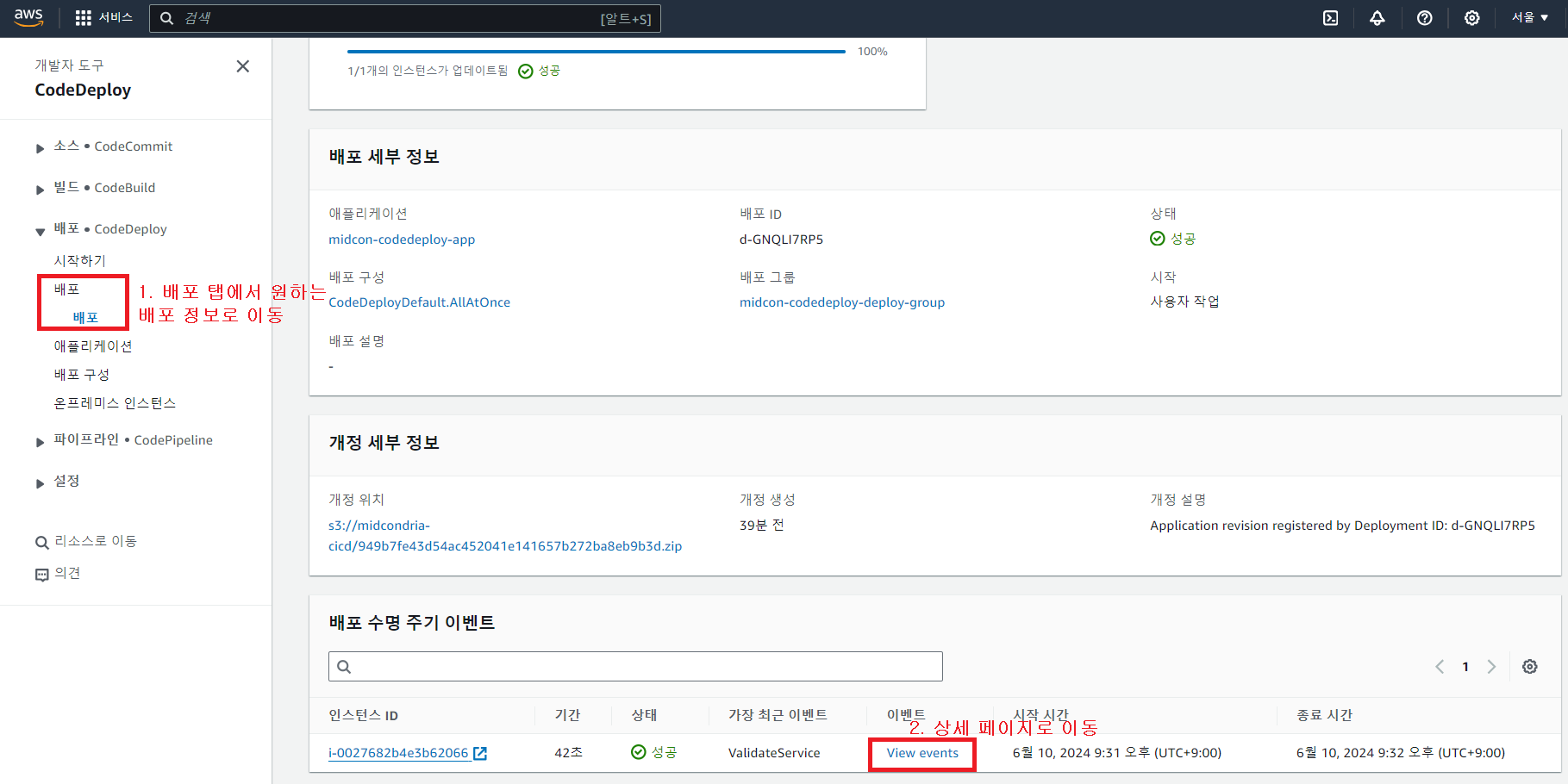The image size is (1568, 784).
Task: Close the CodeDeploy side navigation panel
Action: 243,66
